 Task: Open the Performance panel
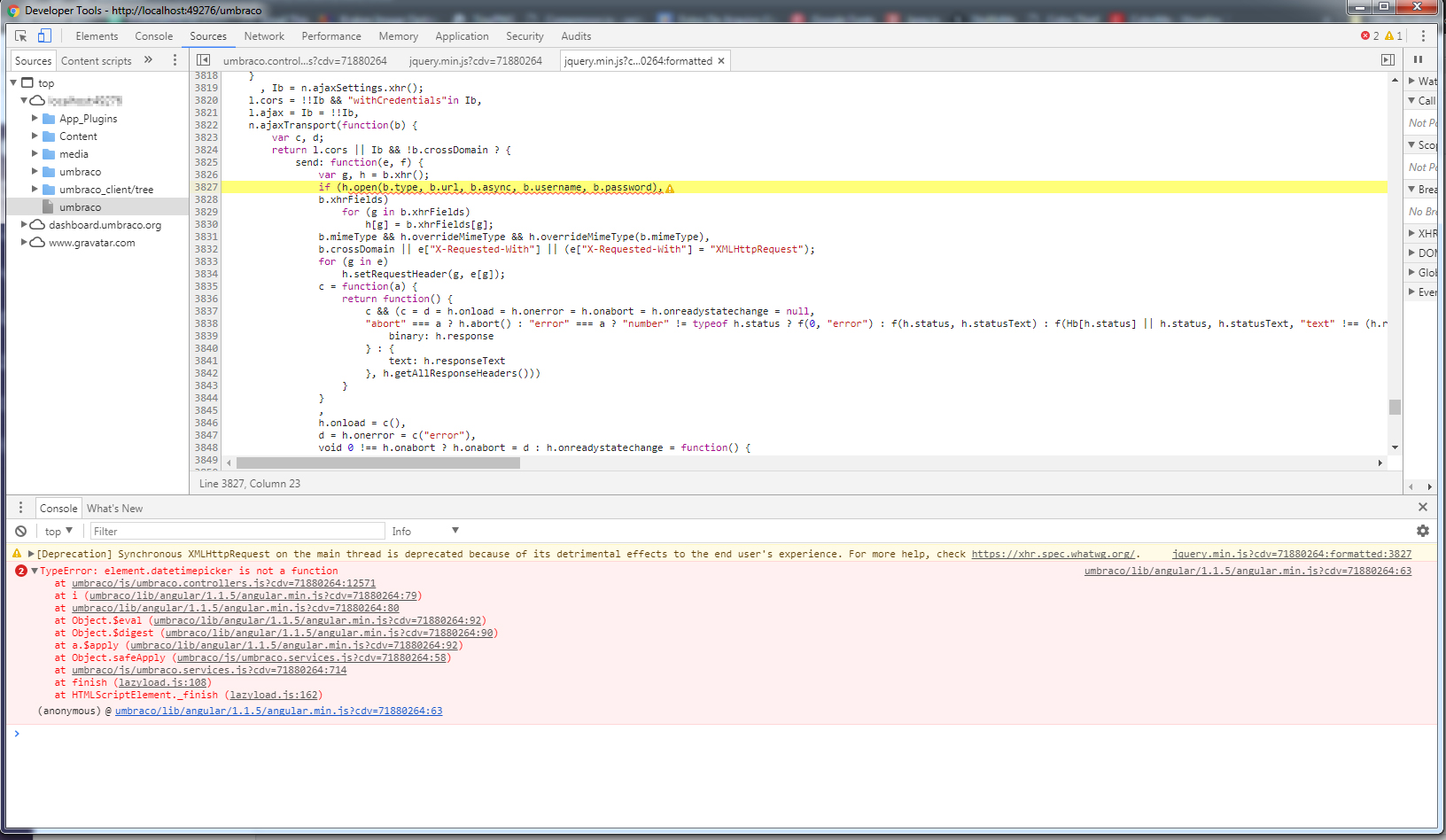tap(331, 36)
